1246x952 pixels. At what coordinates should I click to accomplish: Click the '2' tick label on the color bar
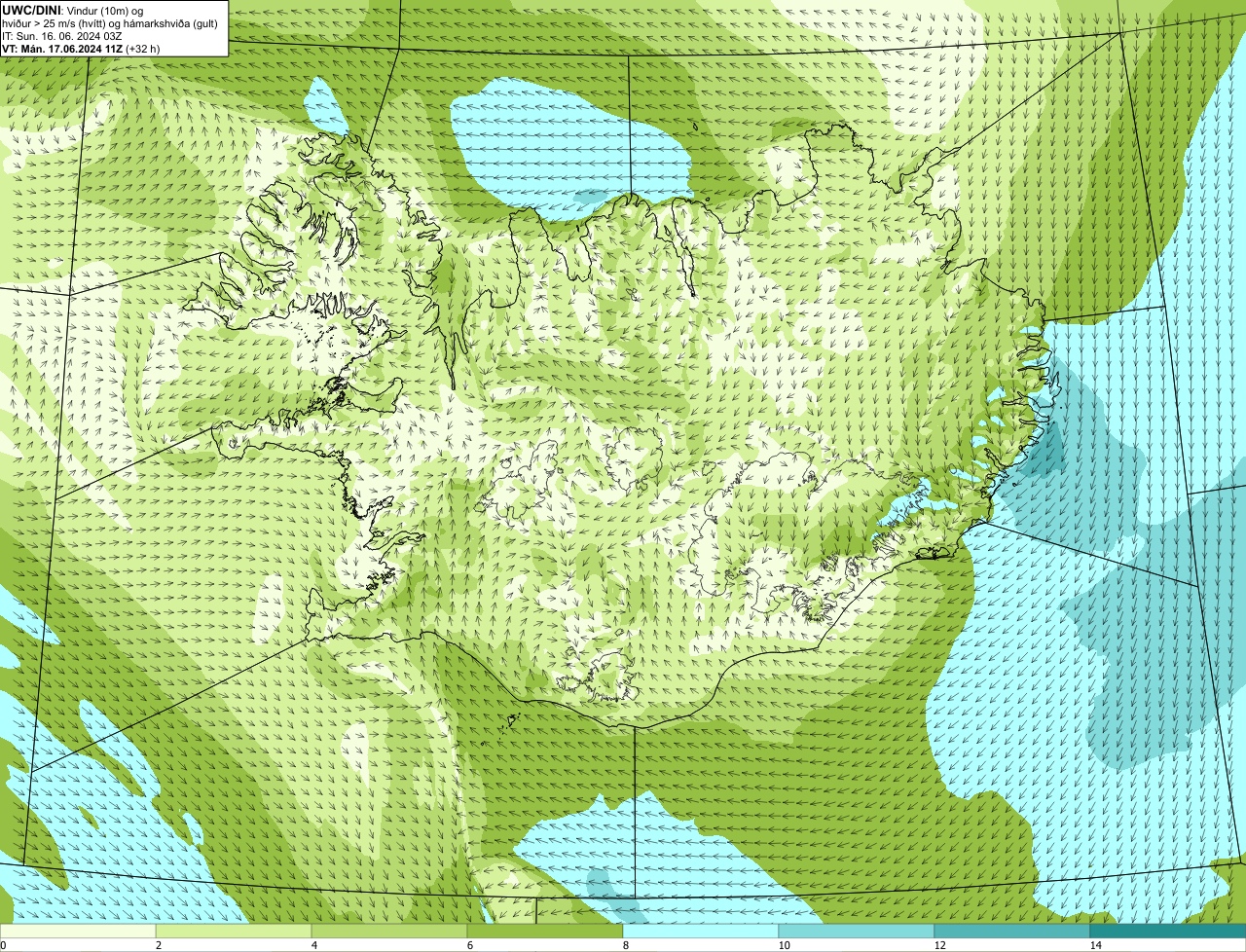[158, 945]
